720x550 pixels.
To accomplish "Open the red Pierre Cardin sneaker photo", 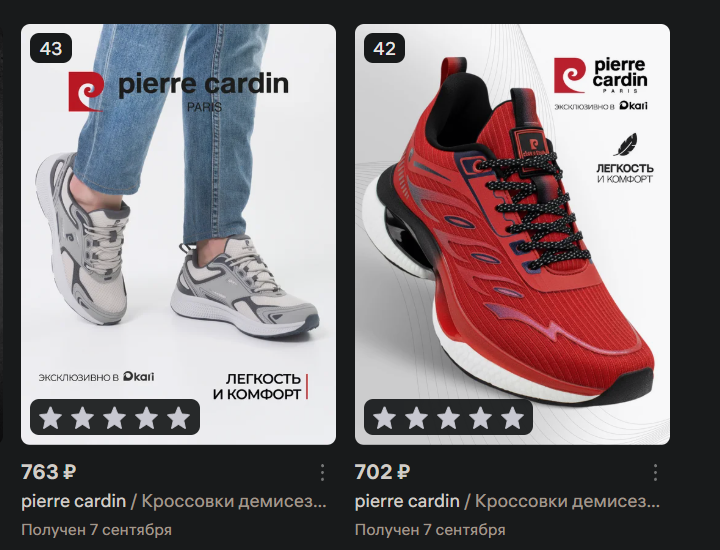I will [512, 234].
